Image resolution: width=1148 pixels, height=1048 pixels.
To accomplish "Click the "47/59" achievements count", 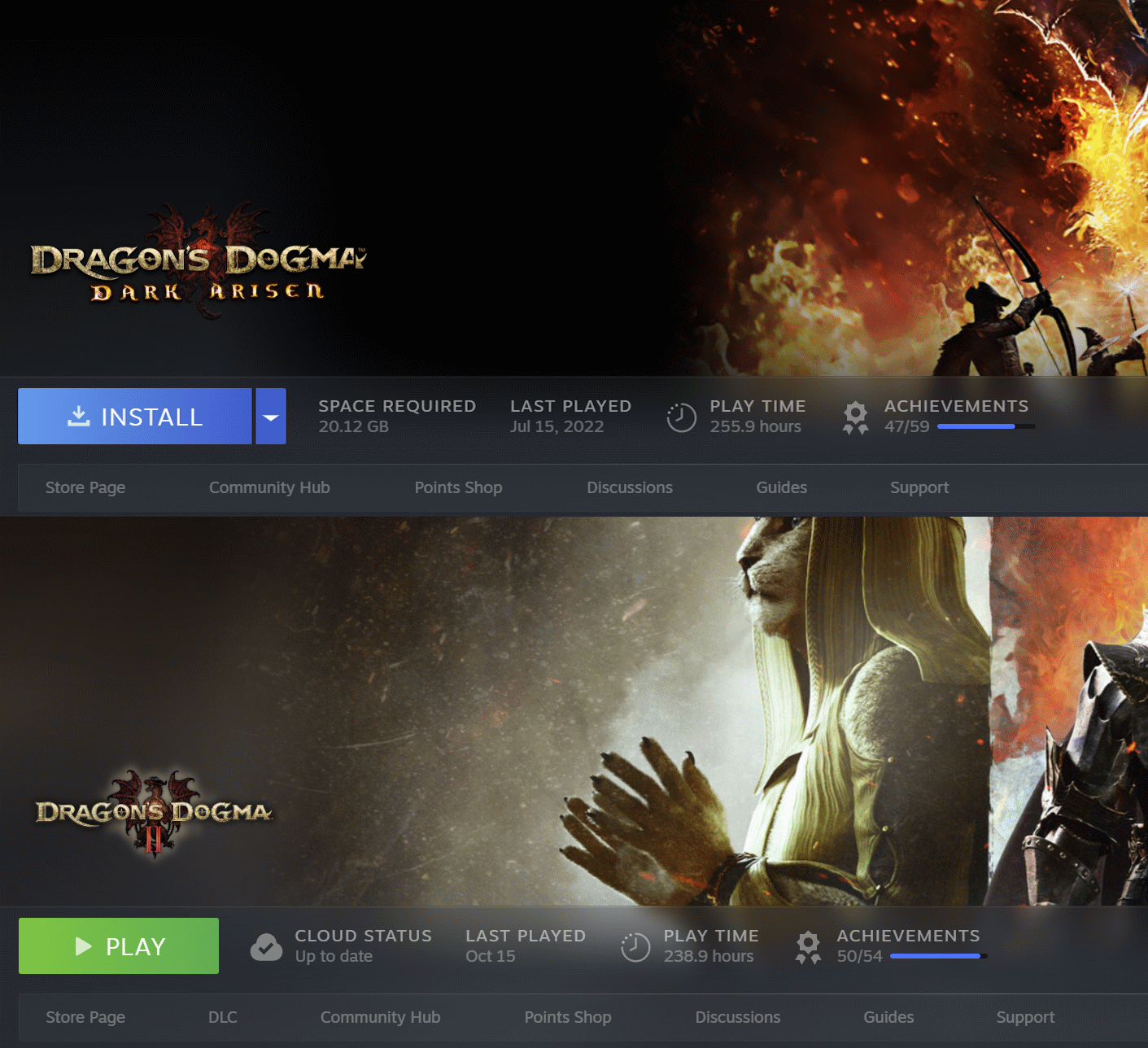I will coord(906,426).
